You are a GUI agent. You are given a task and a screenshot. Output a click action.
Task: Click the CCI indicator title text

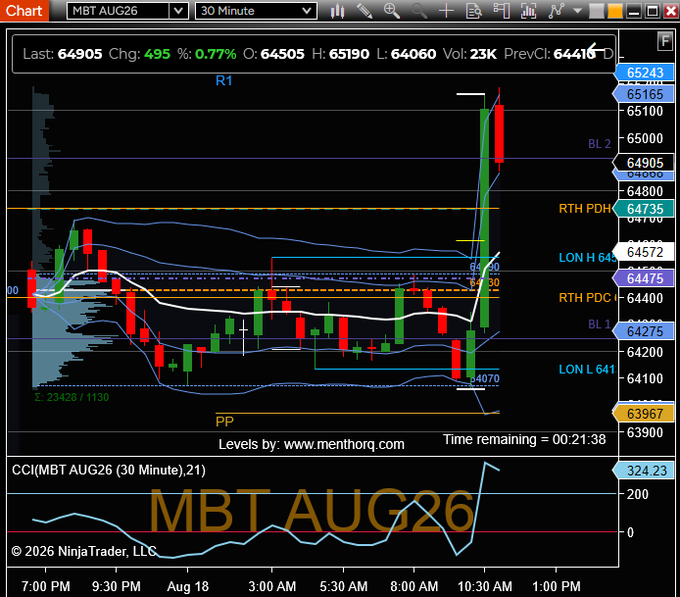pyautogui.click(x=109, y=470)
